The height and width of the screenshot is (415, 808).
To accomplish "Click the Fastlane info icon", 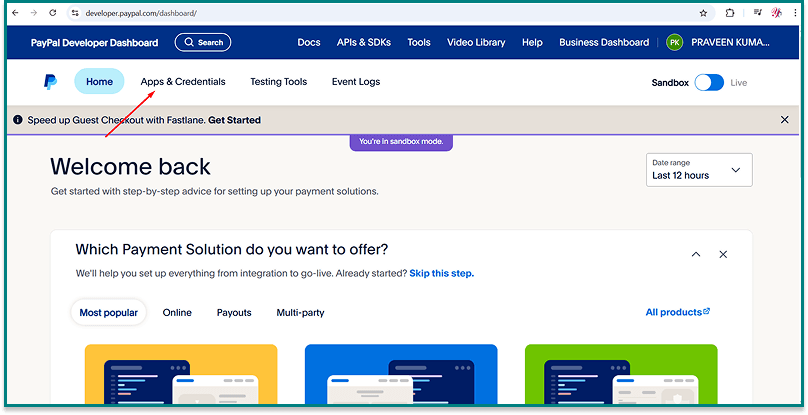I will pos(18,120).
